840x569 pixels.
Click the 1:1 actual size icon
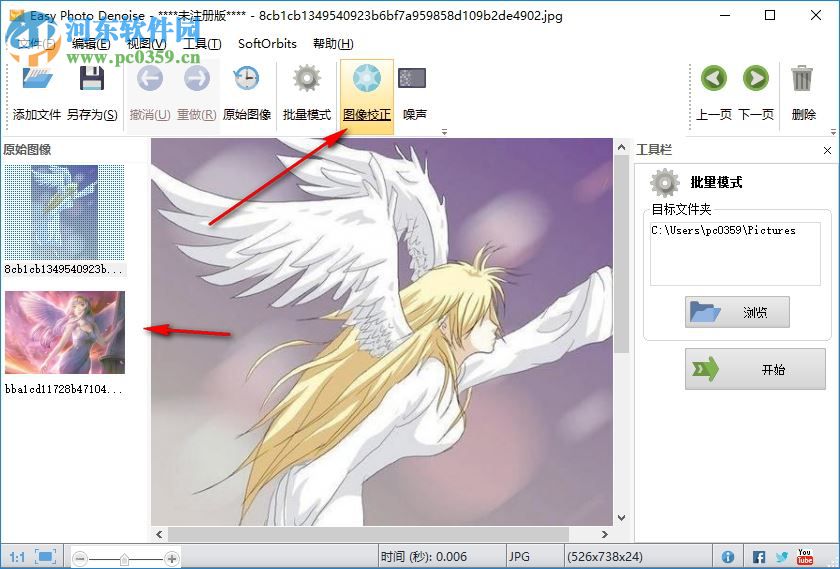17,557
